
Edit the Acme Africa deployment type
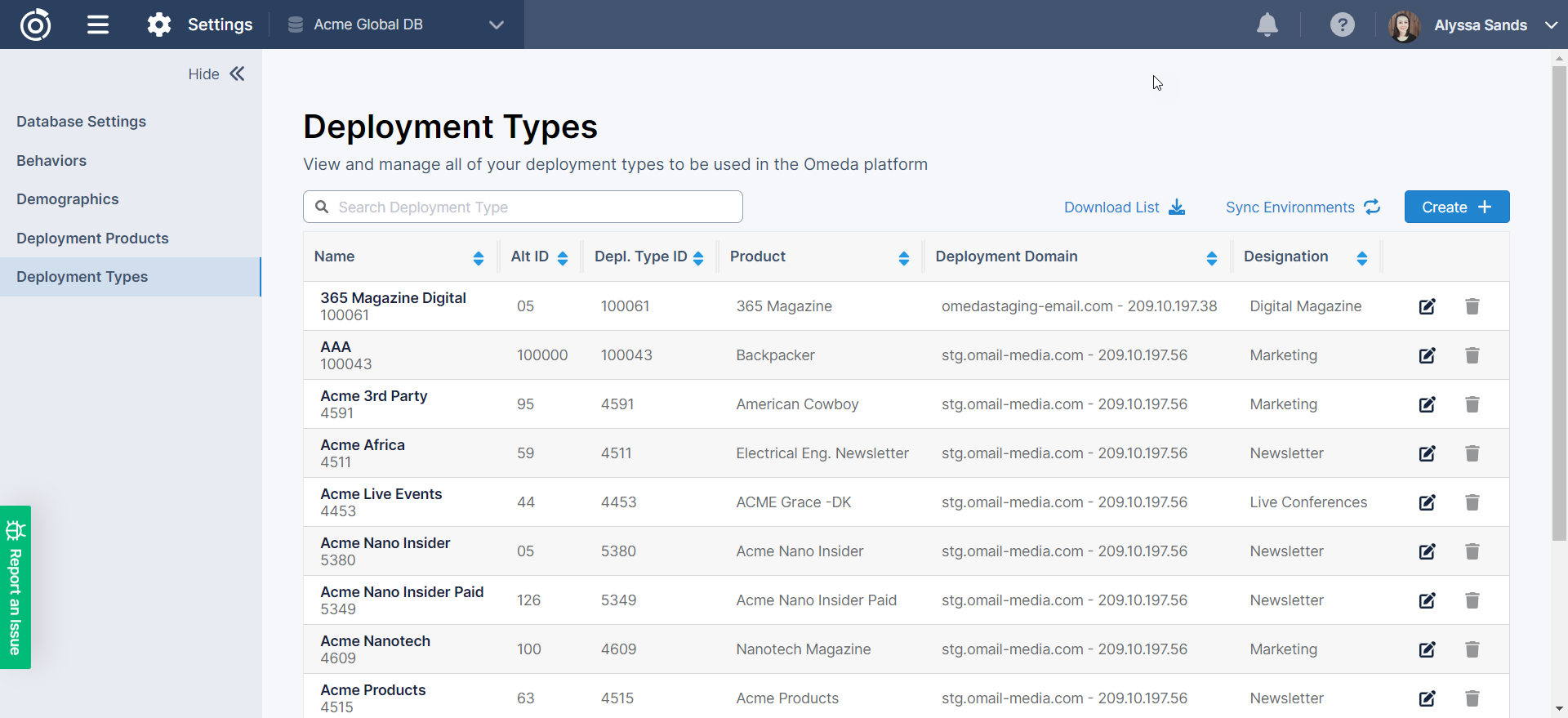click(1427, 453)
